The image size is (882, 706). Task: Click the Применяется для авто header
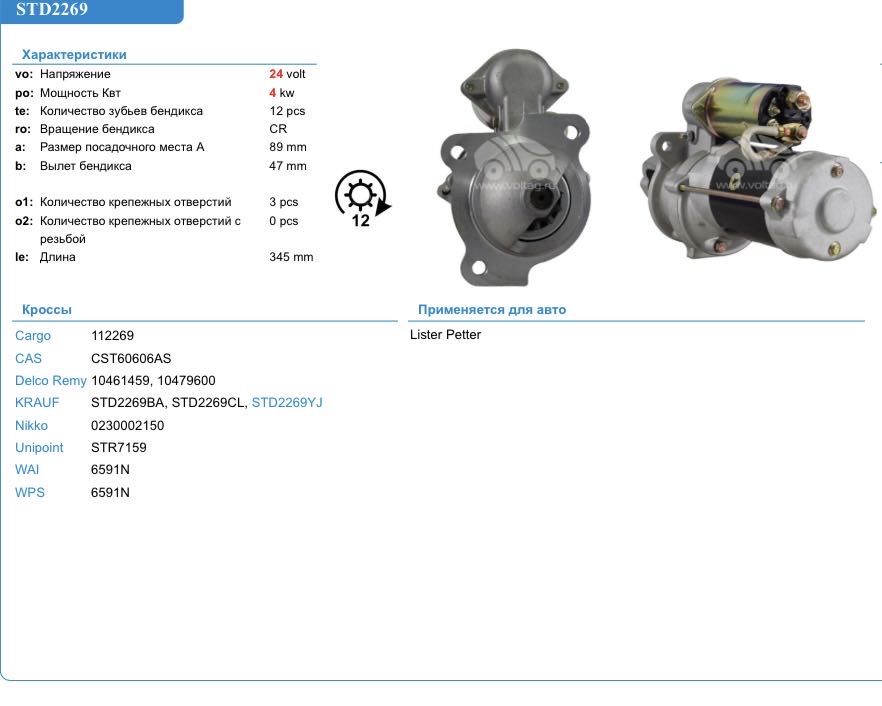coord(492,310)
